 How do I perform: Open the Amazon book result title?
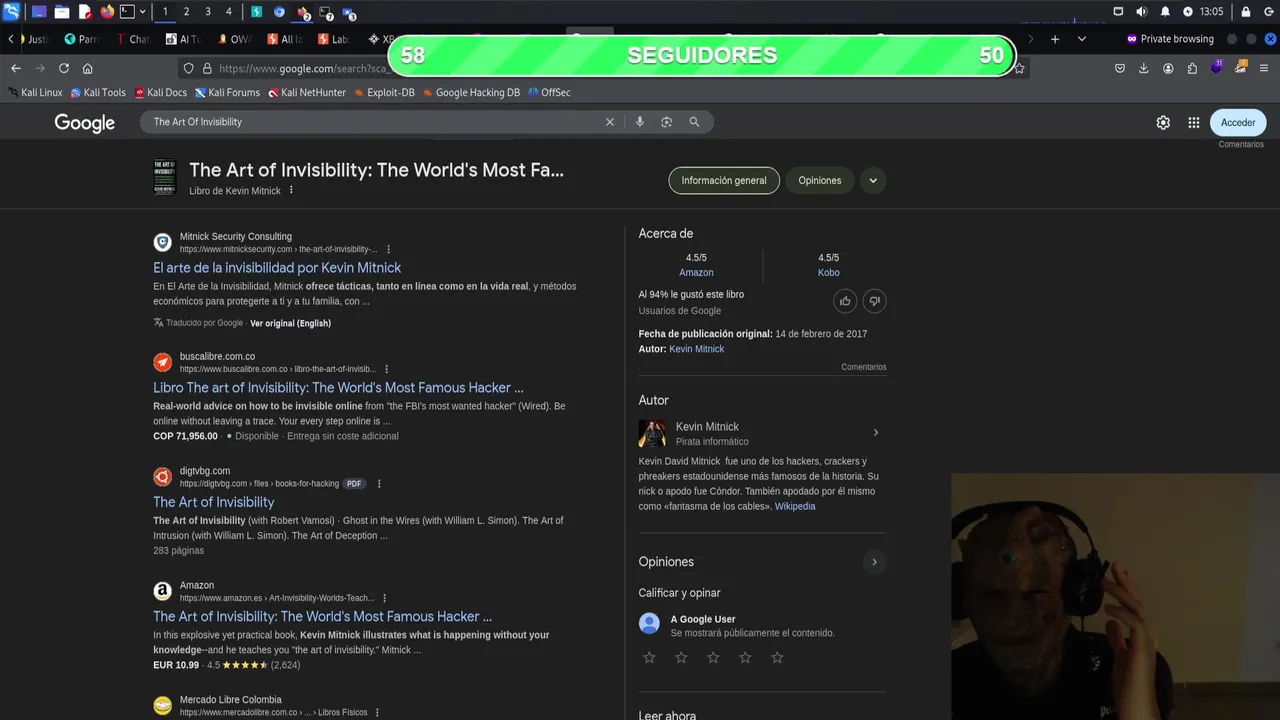coord(322,617)
